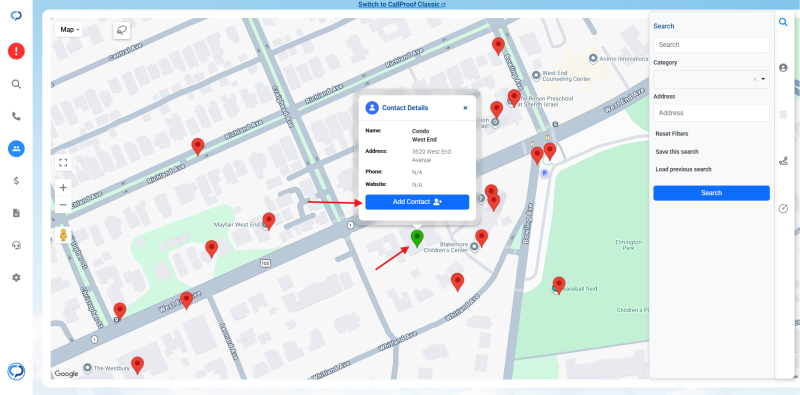Open the phone calls sidebar icon
800x395 pixels.
tap(16, 116)
